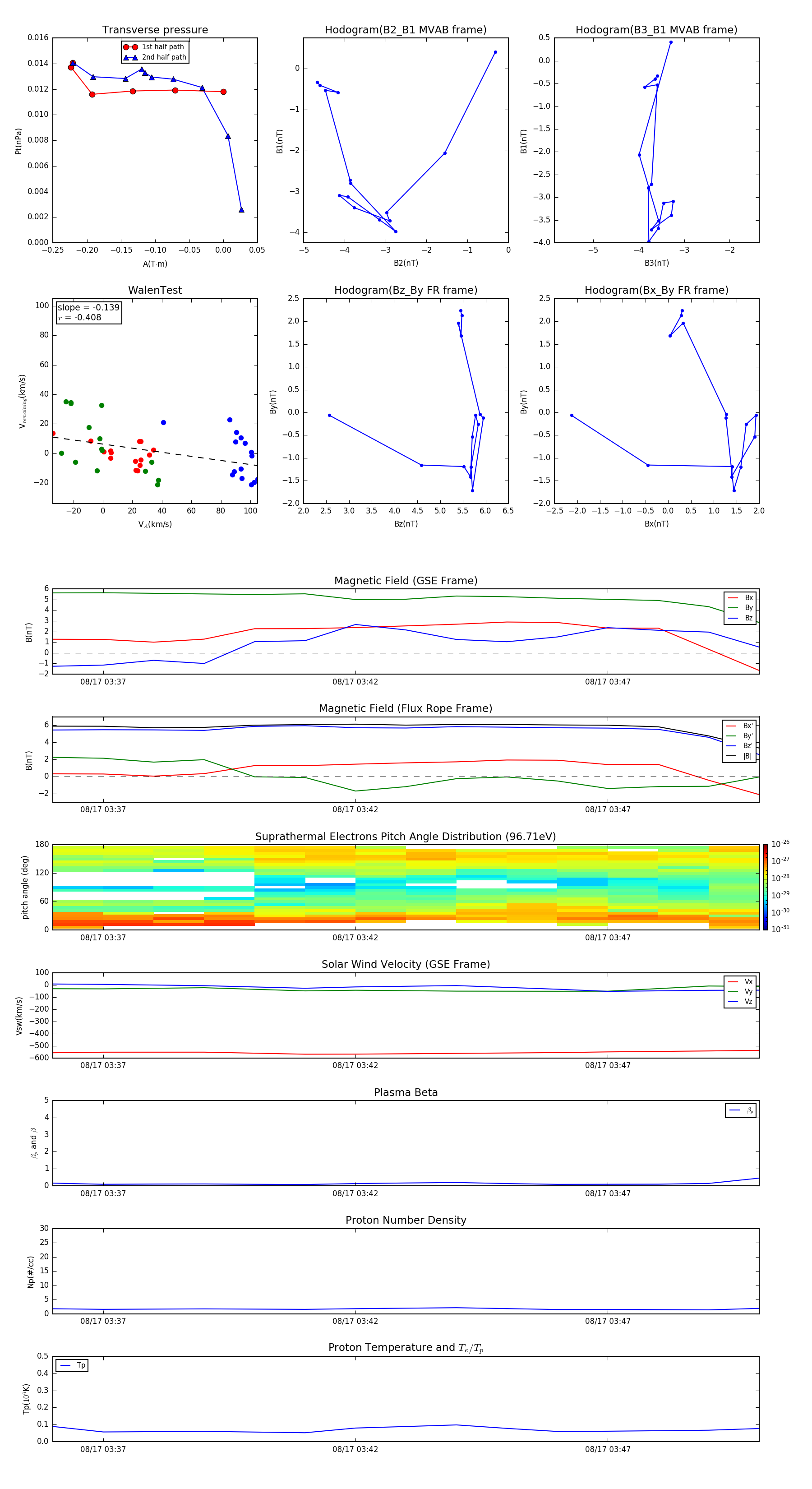The height and width of the screenshot is (1489, 812).
Task: Click "Bx'" legend in flux rope panel
Action: pyautogui.click(x=740, y=726)
